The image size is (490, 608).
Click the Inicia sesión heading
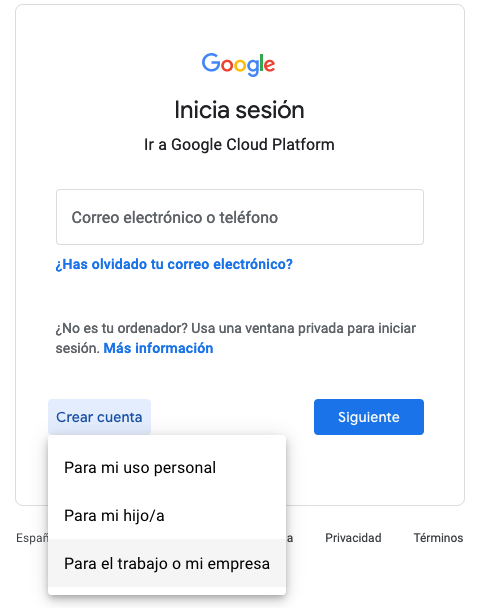239,110
